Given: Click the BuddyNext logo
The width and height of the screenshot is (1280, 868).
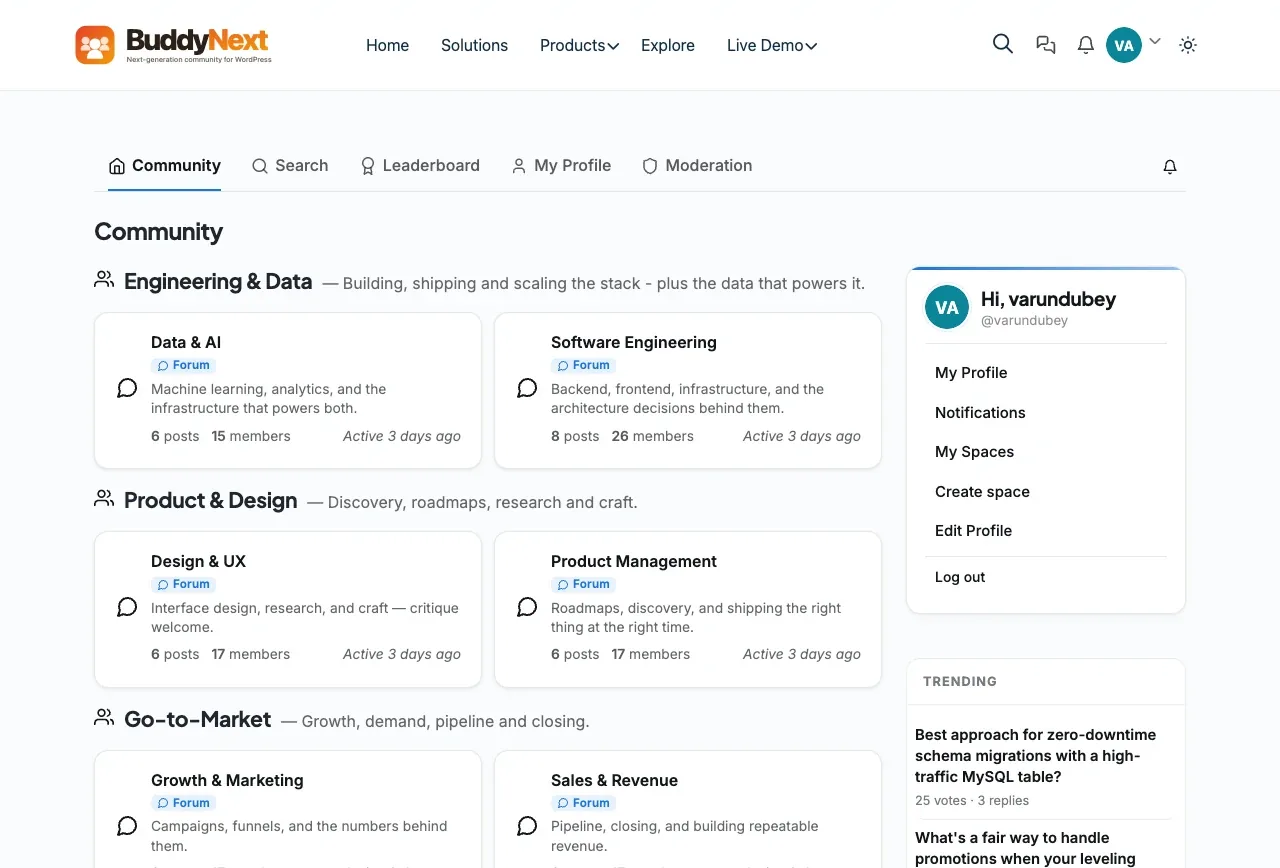Looking at the screenshot, I should click(174, 45).
